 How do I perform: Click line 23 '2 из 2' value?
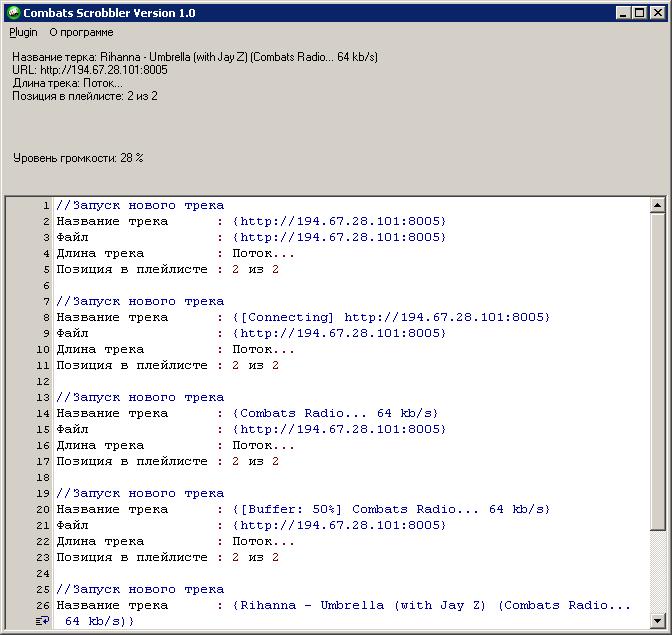coord(255,557)
